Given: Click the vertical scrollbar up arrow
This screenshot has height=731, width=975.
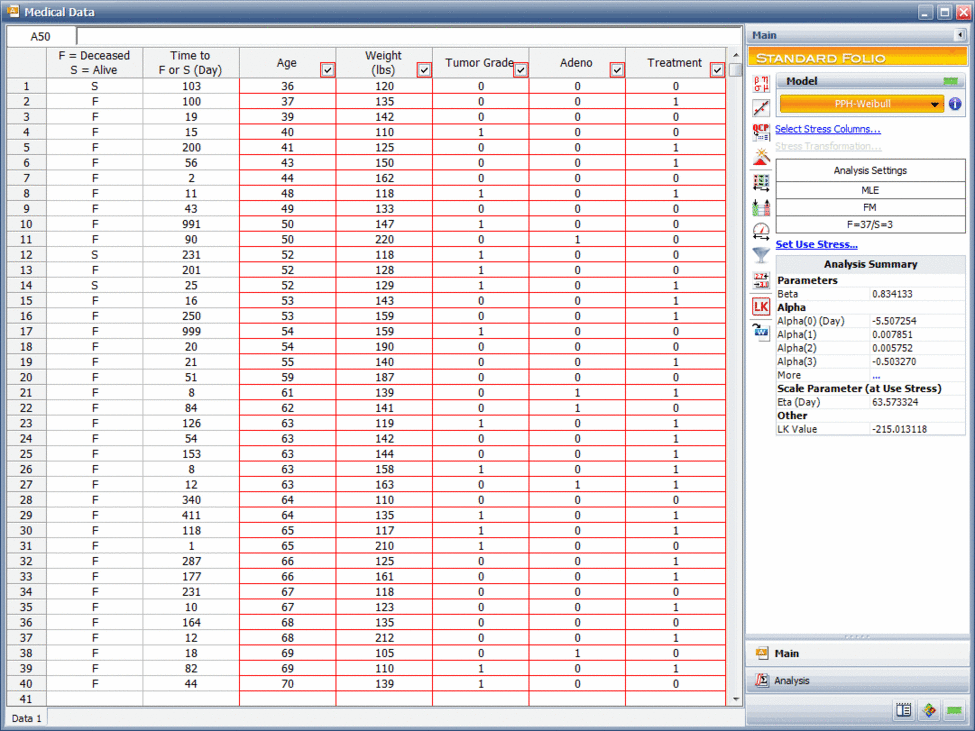Looking at the screenshot, I should coord(735,55).
